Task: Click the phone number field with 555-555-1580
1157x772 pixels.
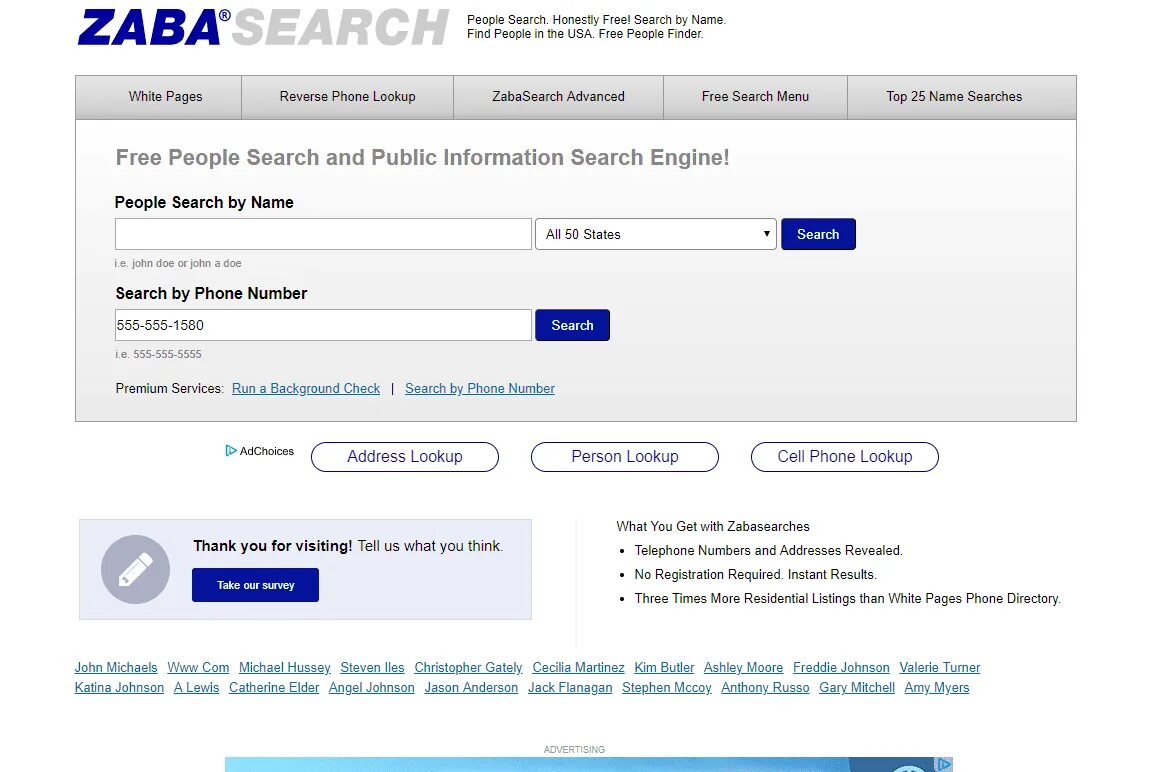Action: click(323, 325)
